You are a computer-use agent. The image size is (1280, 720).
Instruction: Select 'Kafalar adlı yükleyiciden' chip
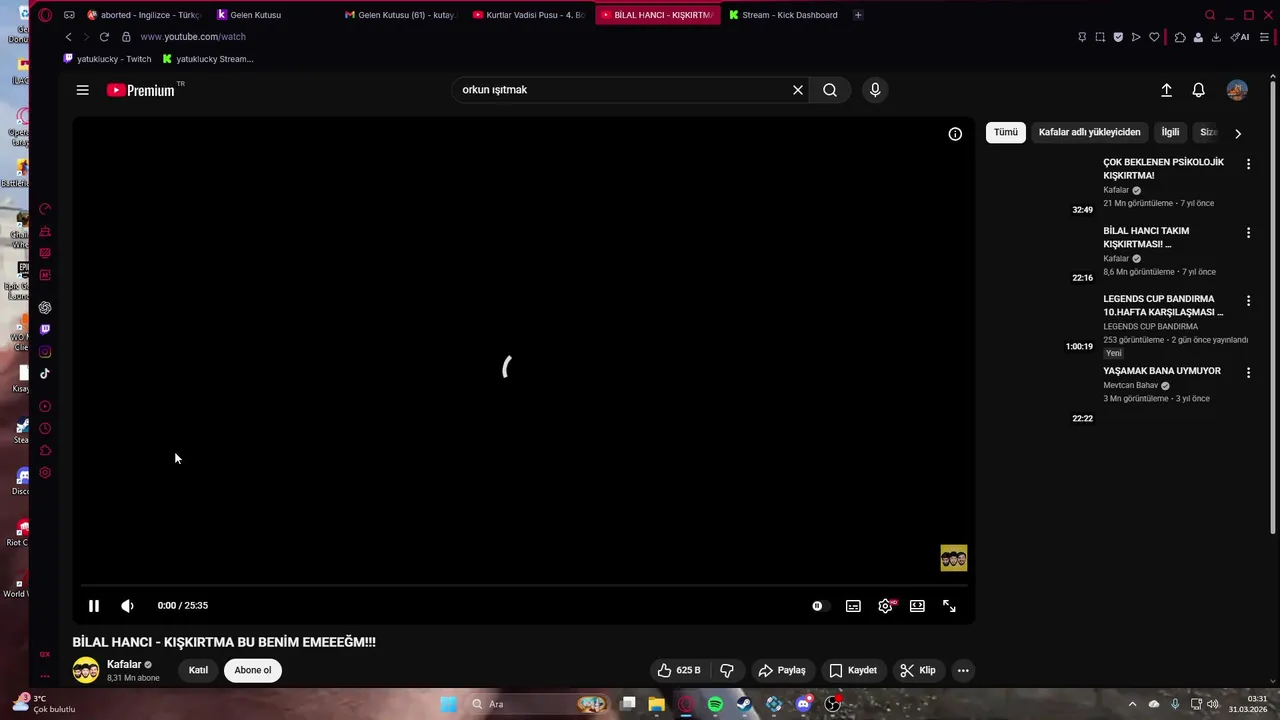pos(1089,132)
